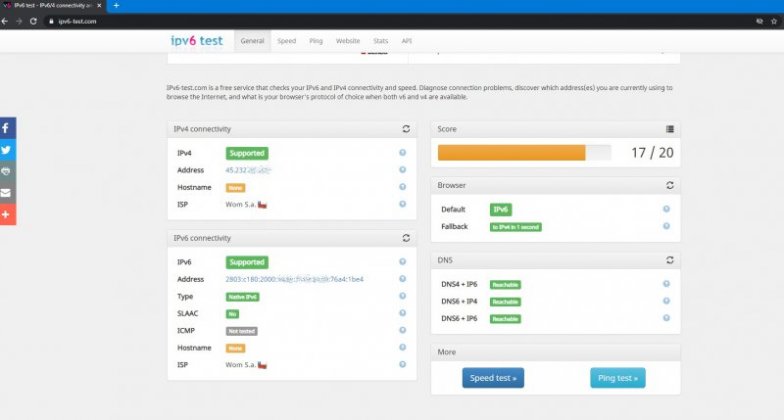The height and width of the screenshot is (420, 784).
Task: Show help for Browser Default row
Action: coord(666,208)
